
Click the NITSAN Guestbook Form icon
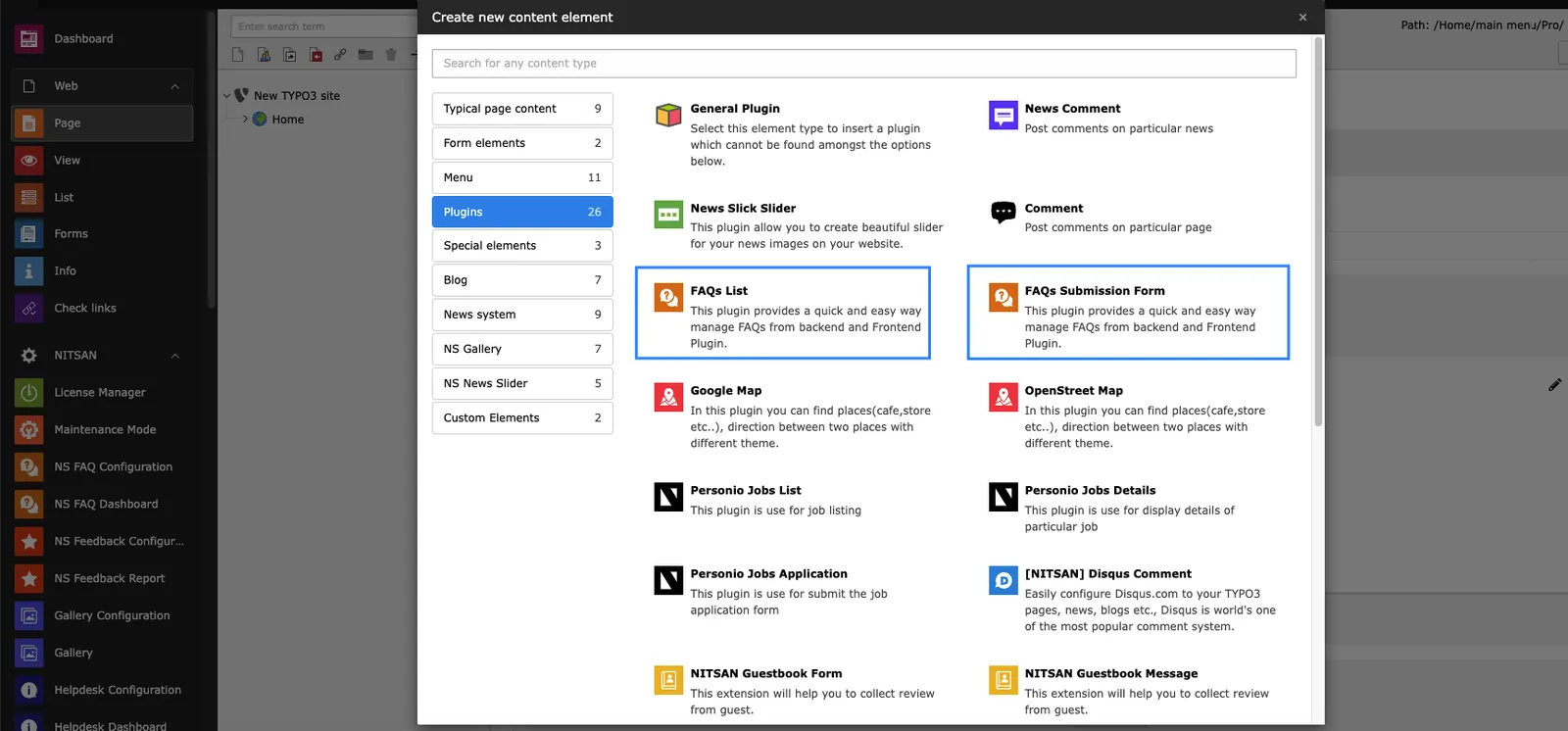click(668, 680)
